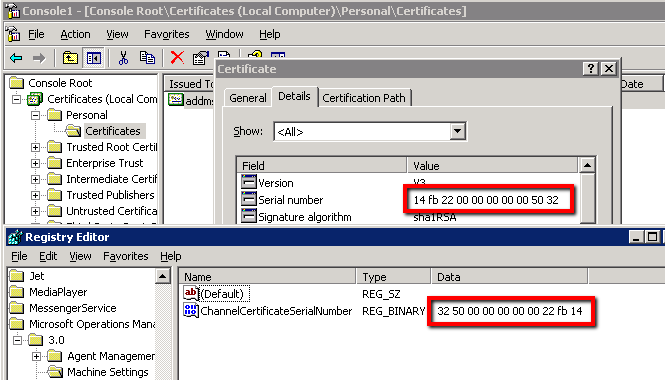Expand the Trusted Publishers node
Image resolution: width=665 pixels, height=380 pixels.
[36, 196]
